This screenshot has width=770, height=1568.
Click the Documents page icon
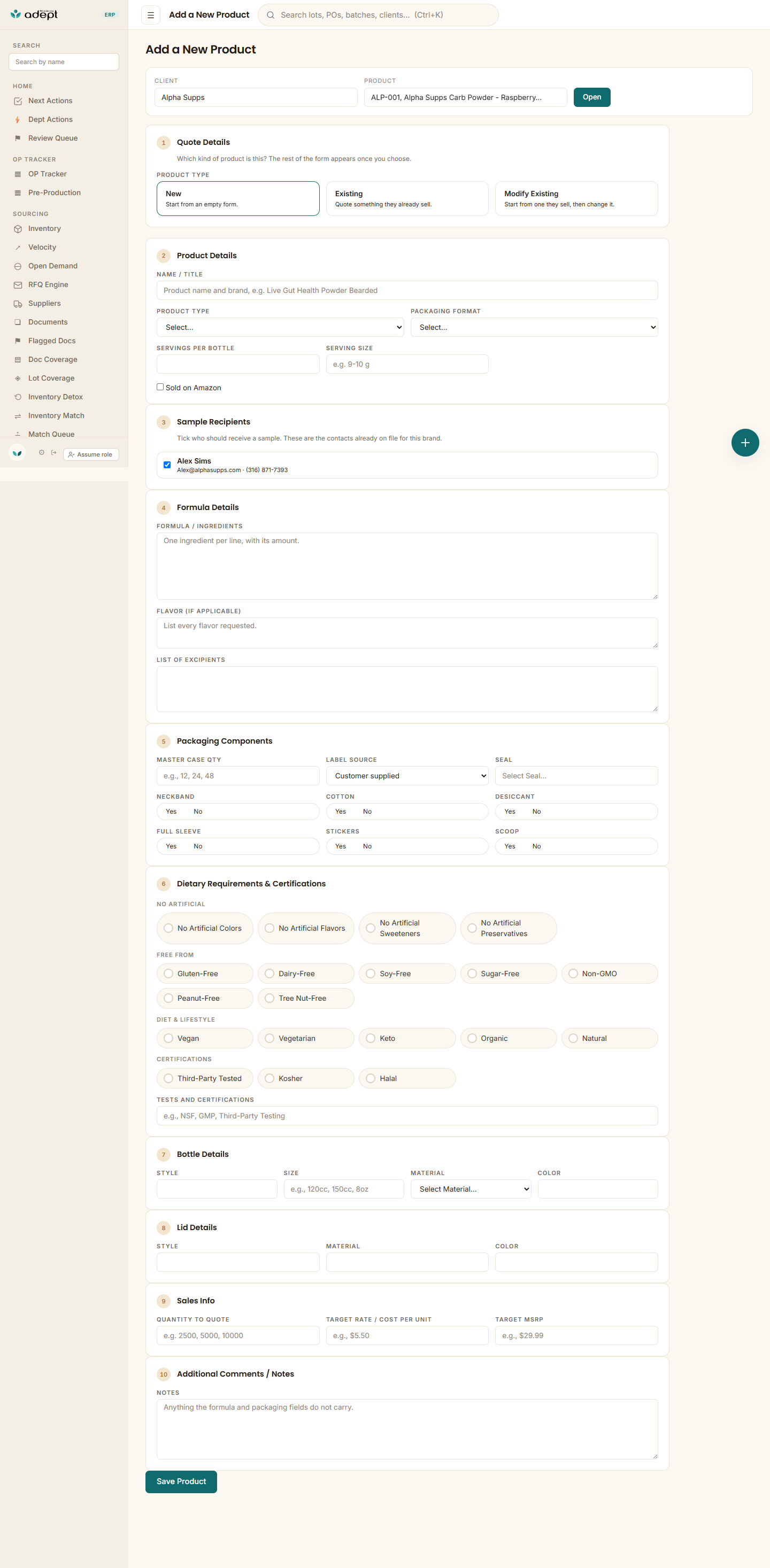tap(18, 322)
